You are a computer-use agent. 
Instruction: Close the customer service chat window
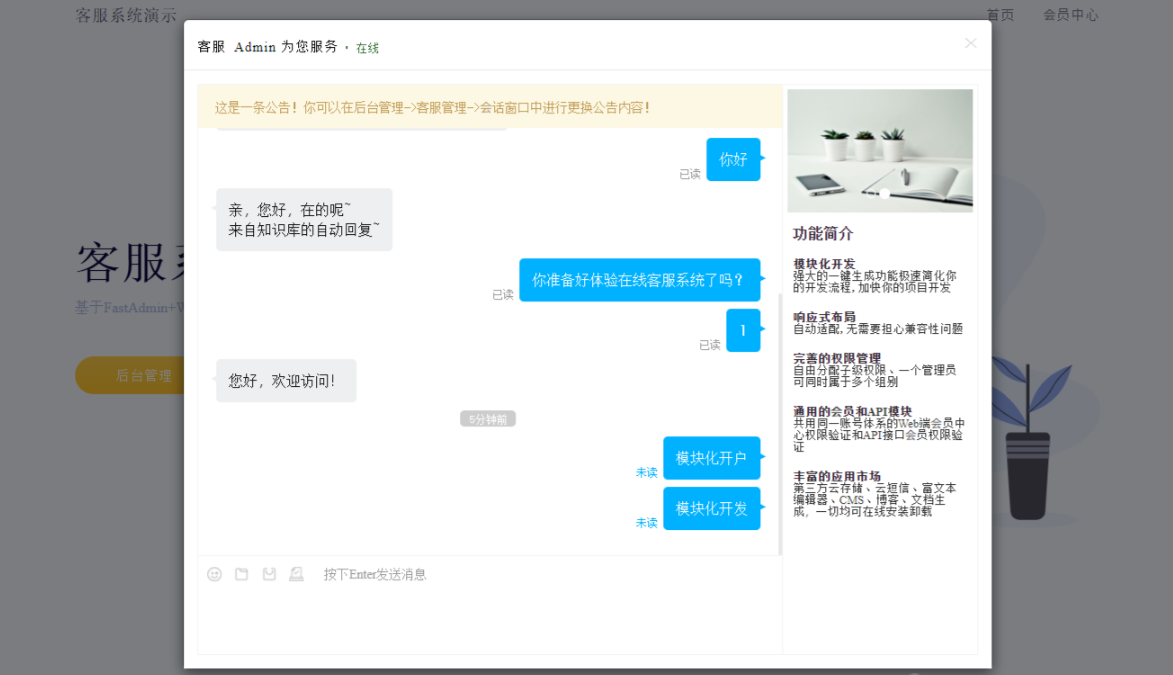[970, 43]
